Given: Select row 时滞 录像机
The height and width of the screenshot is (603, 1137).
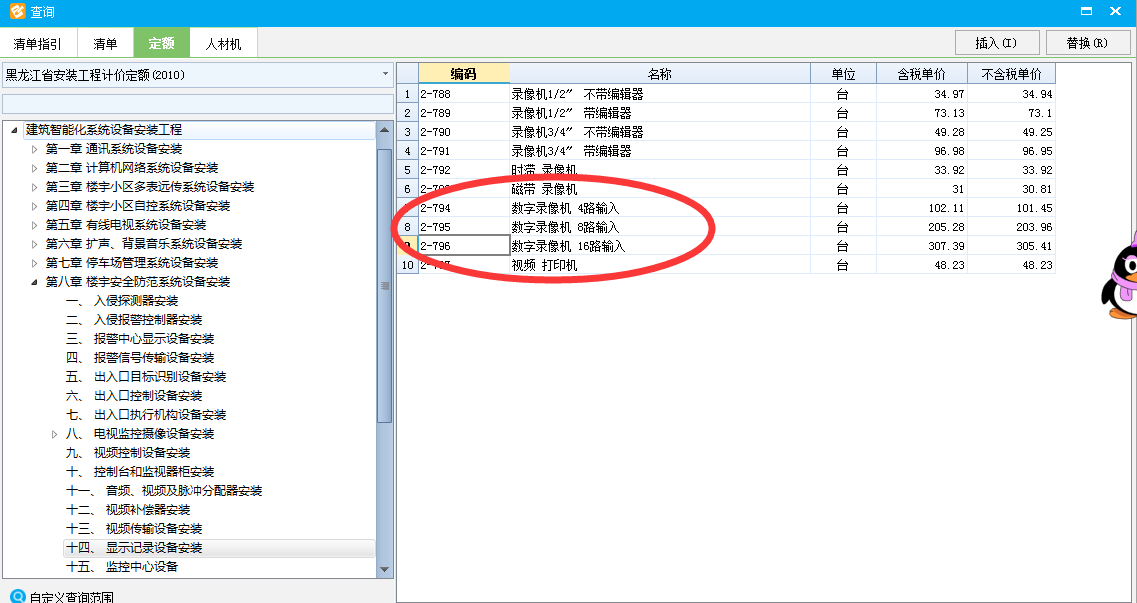Looking at the screenshot, I should [x=660, y=170].
